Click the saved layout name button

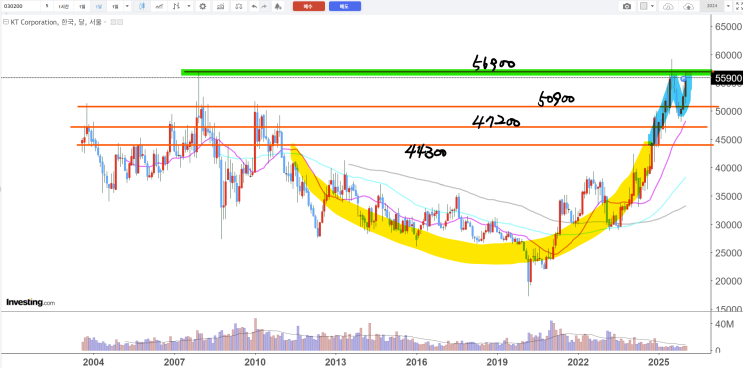(x=712, y=6)
